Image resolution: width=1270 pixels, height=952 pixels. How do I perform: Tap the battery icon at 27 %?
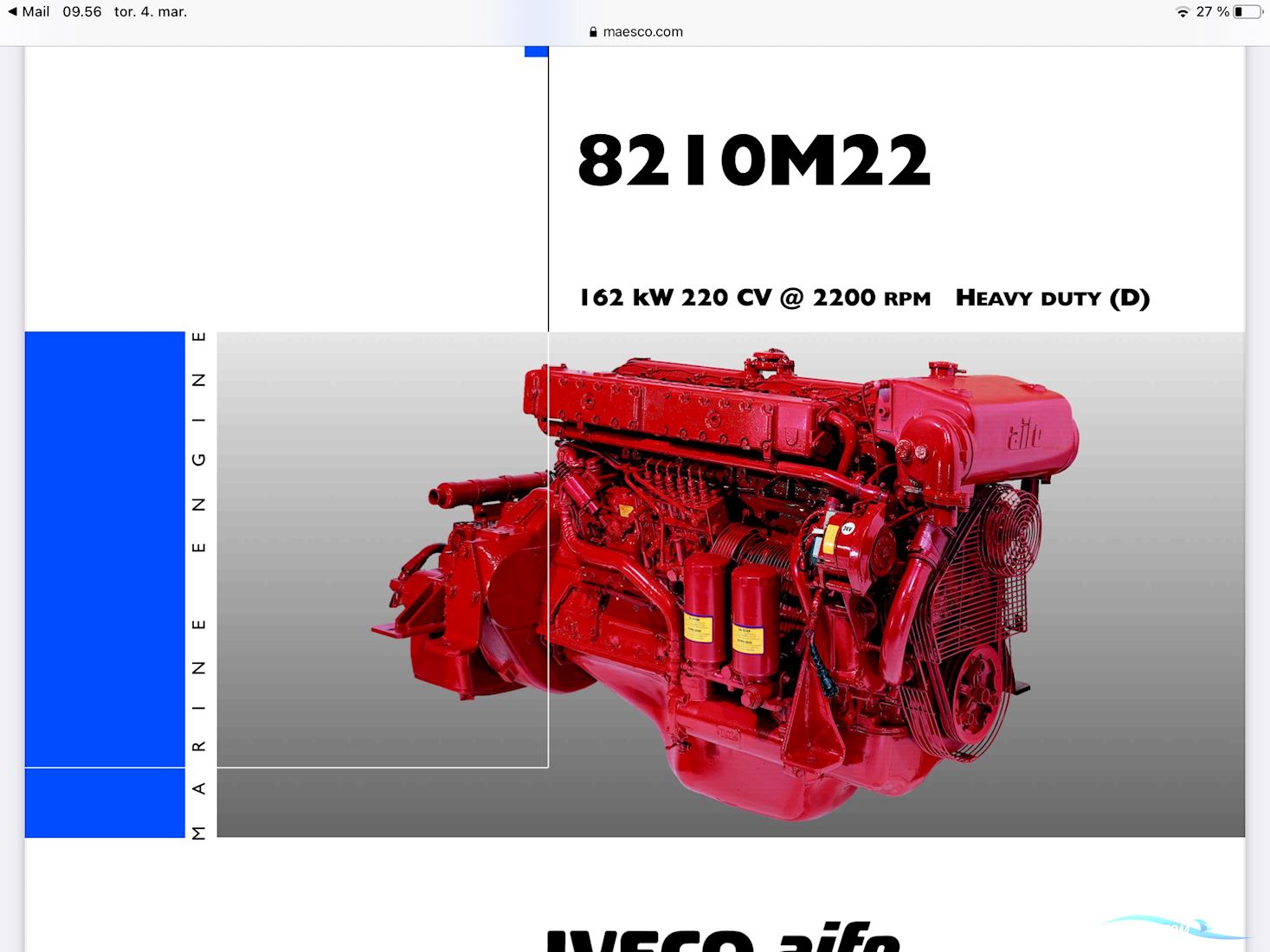[1247, 12]
